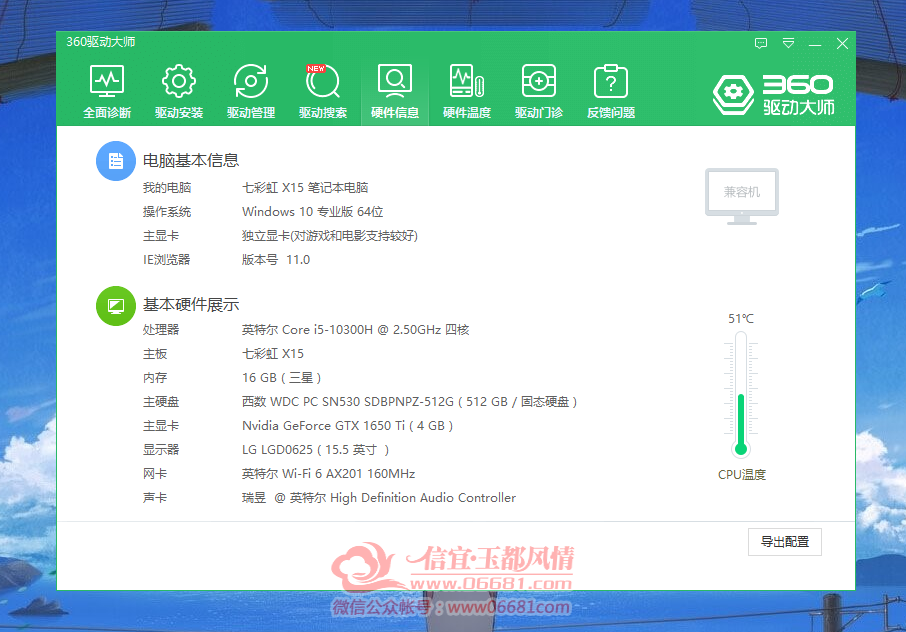The width and height of the screenshot is (906, 632).
Task: Open the 硬件温度 hardware temperature icon
Action: click(467, 91)
